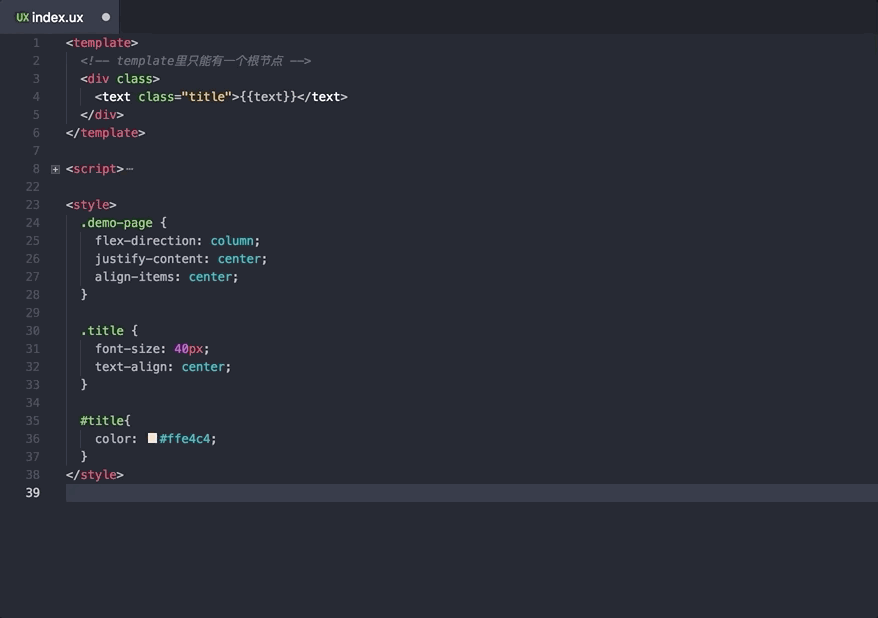Click line number 23 in the gutter
Screen dimensions: 878x618
point(32,204)
